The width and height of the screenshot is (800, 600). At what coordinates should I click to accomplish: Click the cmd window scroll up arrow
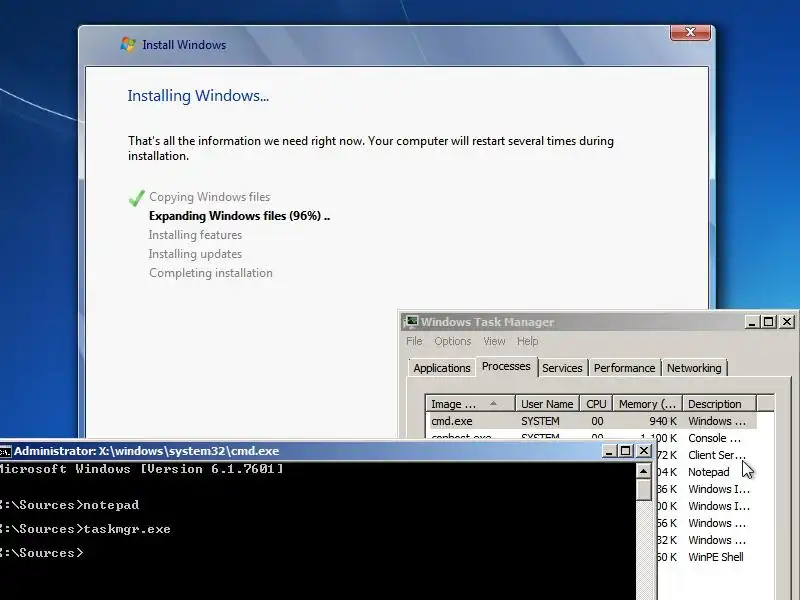643,471
